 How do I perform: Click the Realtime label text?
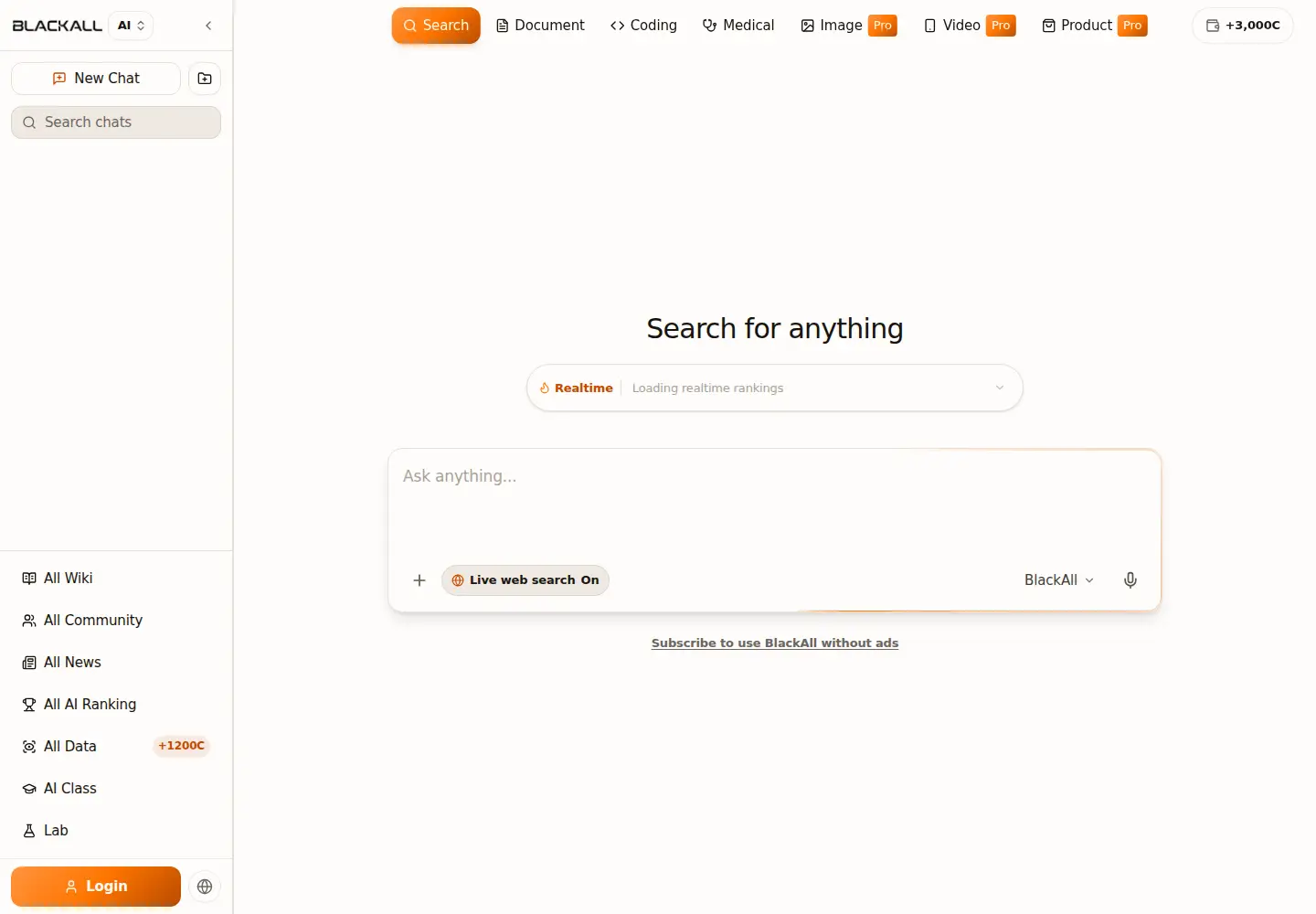pyautogui.click(x=584, y=388)
